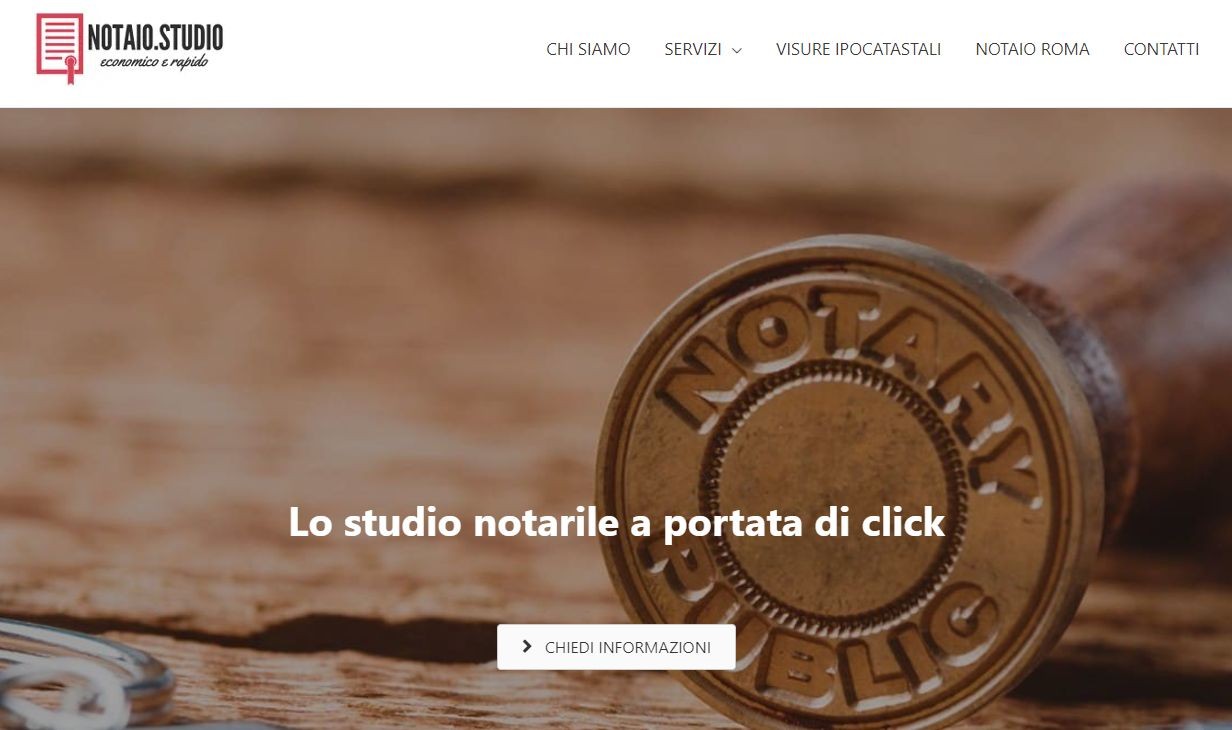This screenshot has height=730, width=1232.
Task: Open the Chi Siamo page
Action: click(588, 49)
